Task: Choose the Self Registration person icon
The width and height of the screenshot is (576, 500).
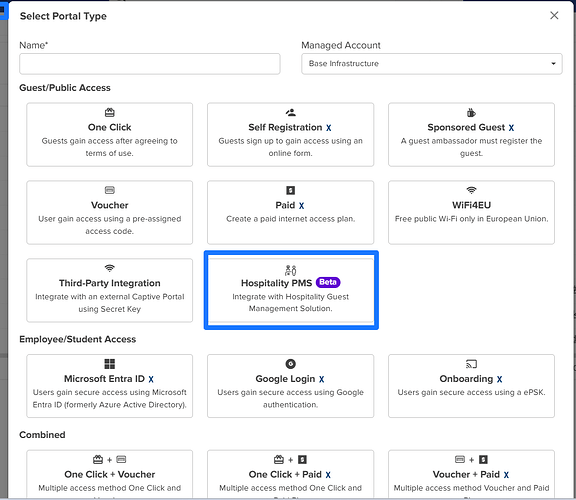Action: point(291,112)
